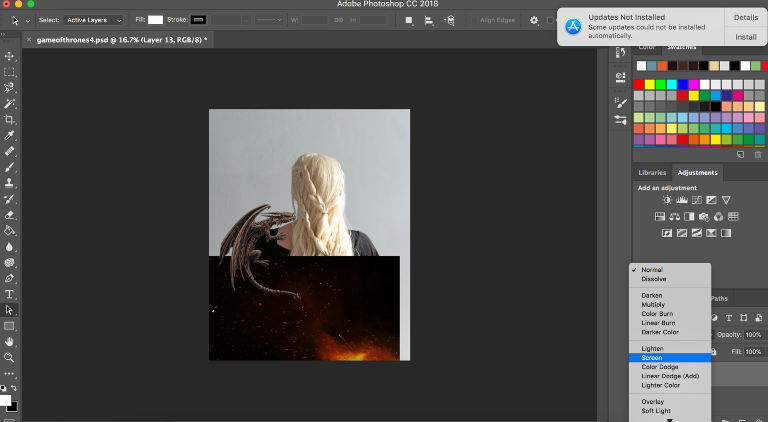Switch to the Libraries tab
This screenshot has width=768, height=422.
click(x=652, y=173)
